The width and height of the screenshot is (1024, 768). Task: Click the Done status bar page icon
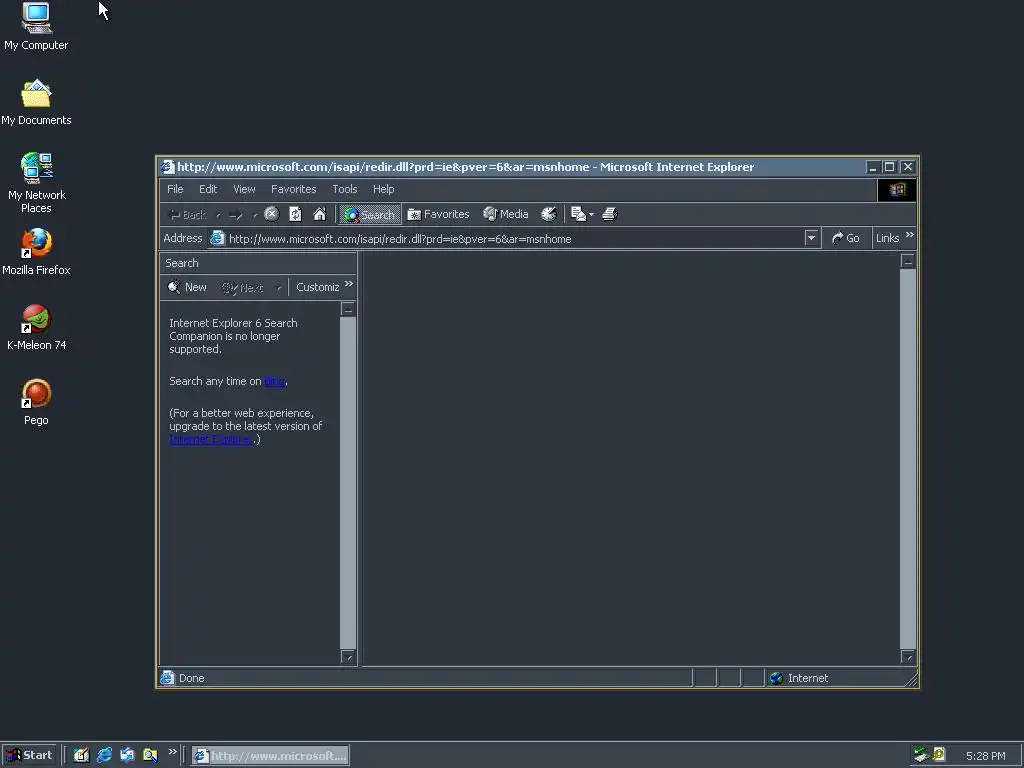(168, 678)
